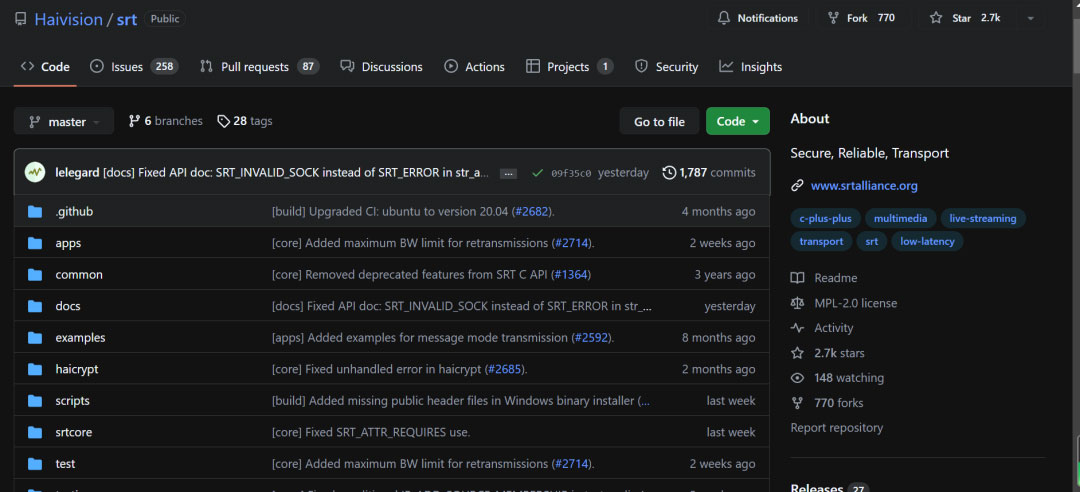Star the Haivision srt repository
Viewport: 1080px width, 492px height.
[961, 18]
